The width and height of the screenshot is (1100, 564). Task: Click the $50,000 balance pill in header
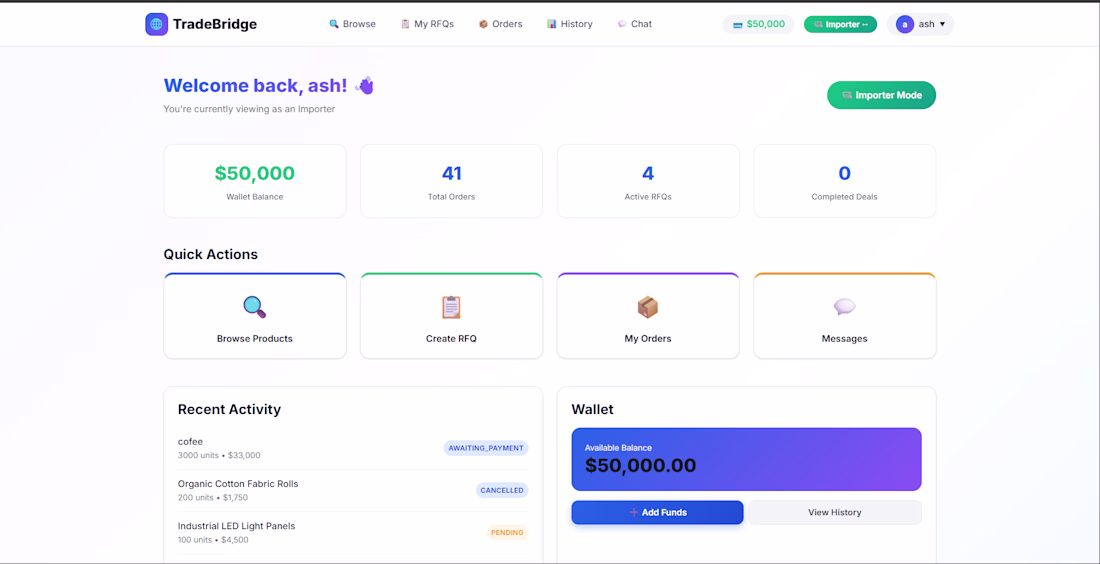point(758,25)
